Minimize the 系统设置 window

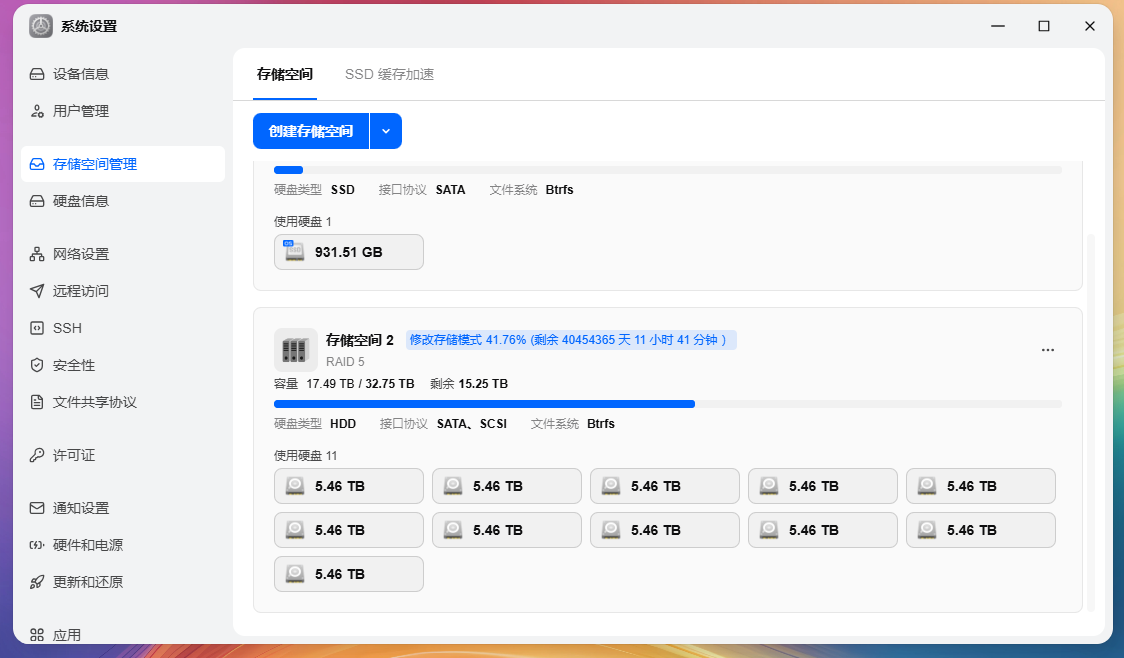tap(998, 27)
